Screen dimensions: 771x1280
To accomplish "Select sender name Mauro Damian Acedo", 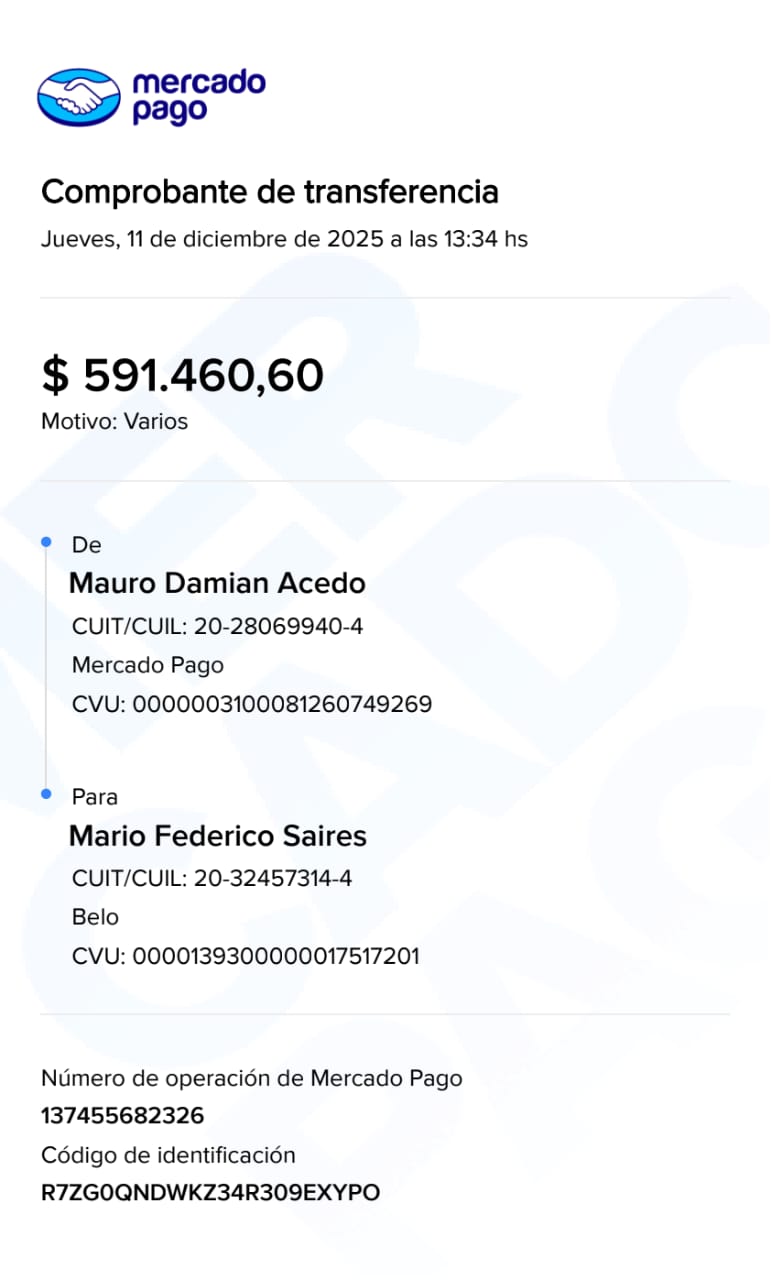I will point(217,583).
